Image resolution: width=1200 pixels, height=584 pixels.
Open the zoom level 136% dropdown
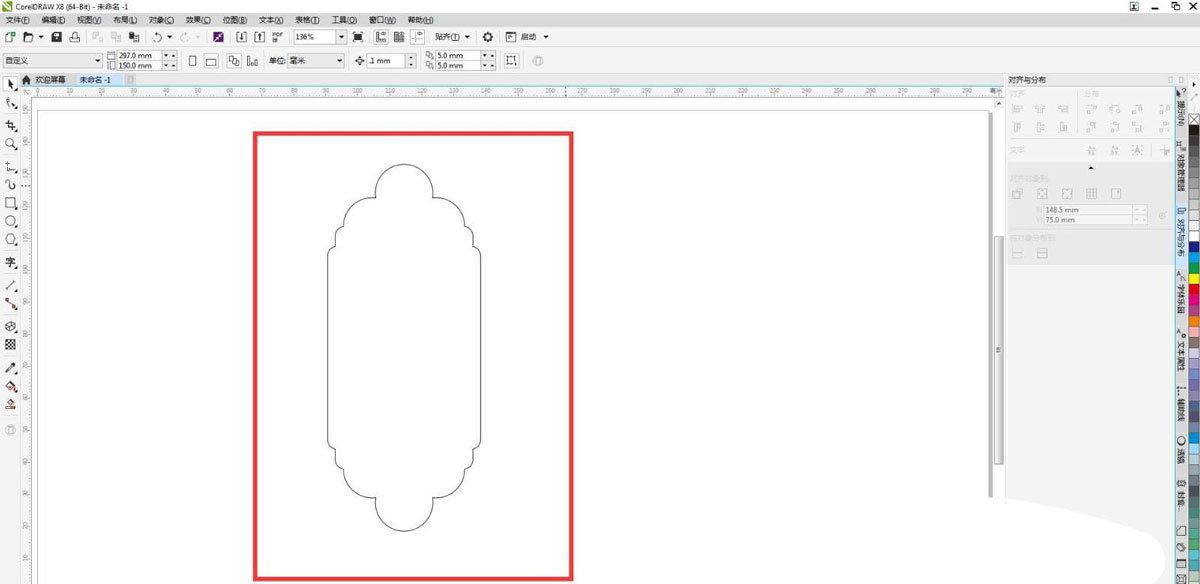pos(342,37)
